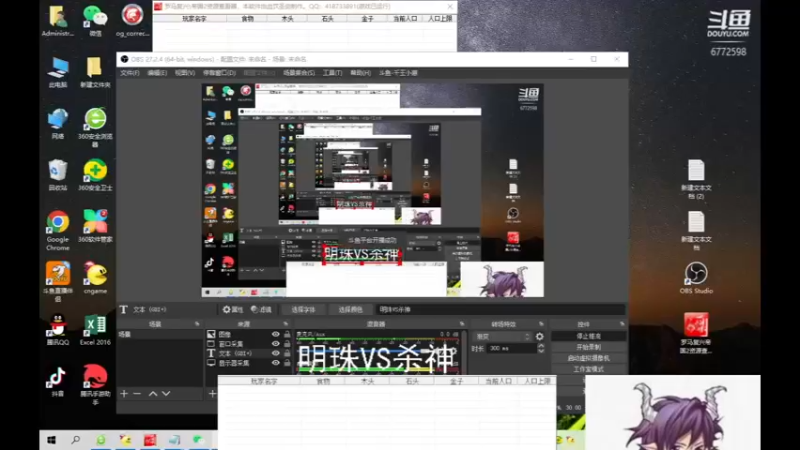Launch the cngame Pac-Man shortcut
Screen dimensions: 800x450
click(x=95, y=278)
